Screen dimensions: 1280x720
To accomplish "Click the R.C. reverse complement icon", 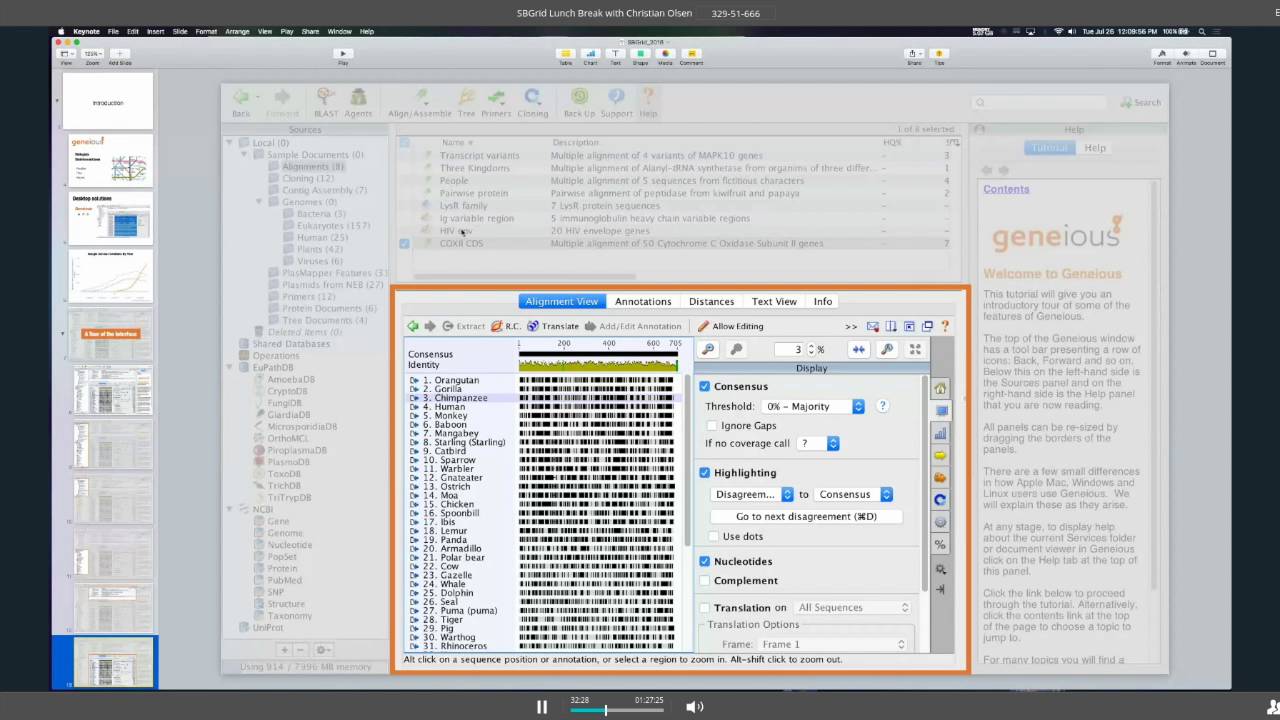I will coord(497,326).
